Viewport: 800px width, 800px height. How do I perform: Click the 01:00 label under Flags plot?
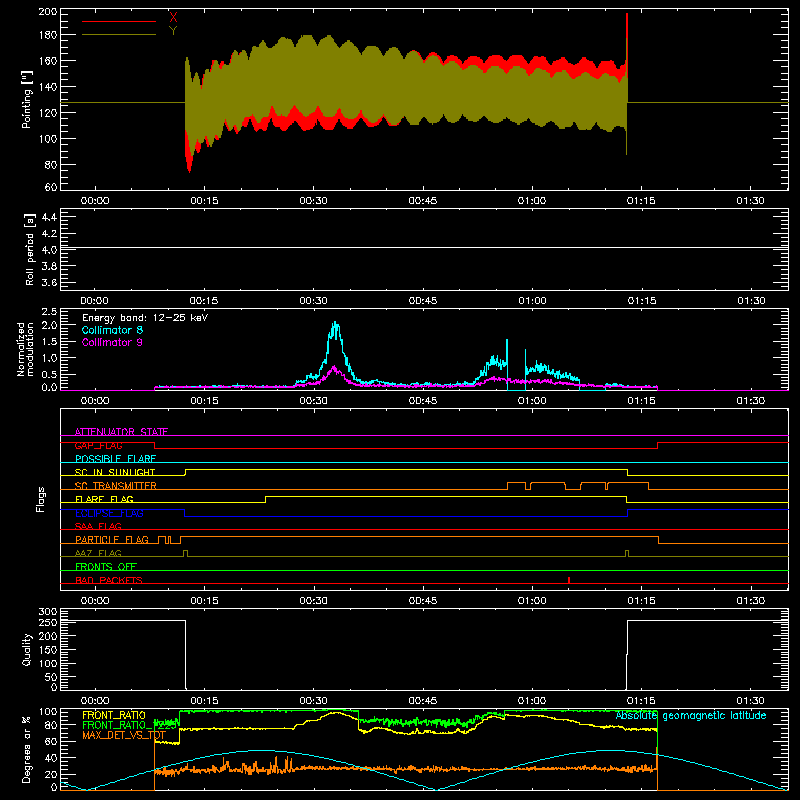532,601
